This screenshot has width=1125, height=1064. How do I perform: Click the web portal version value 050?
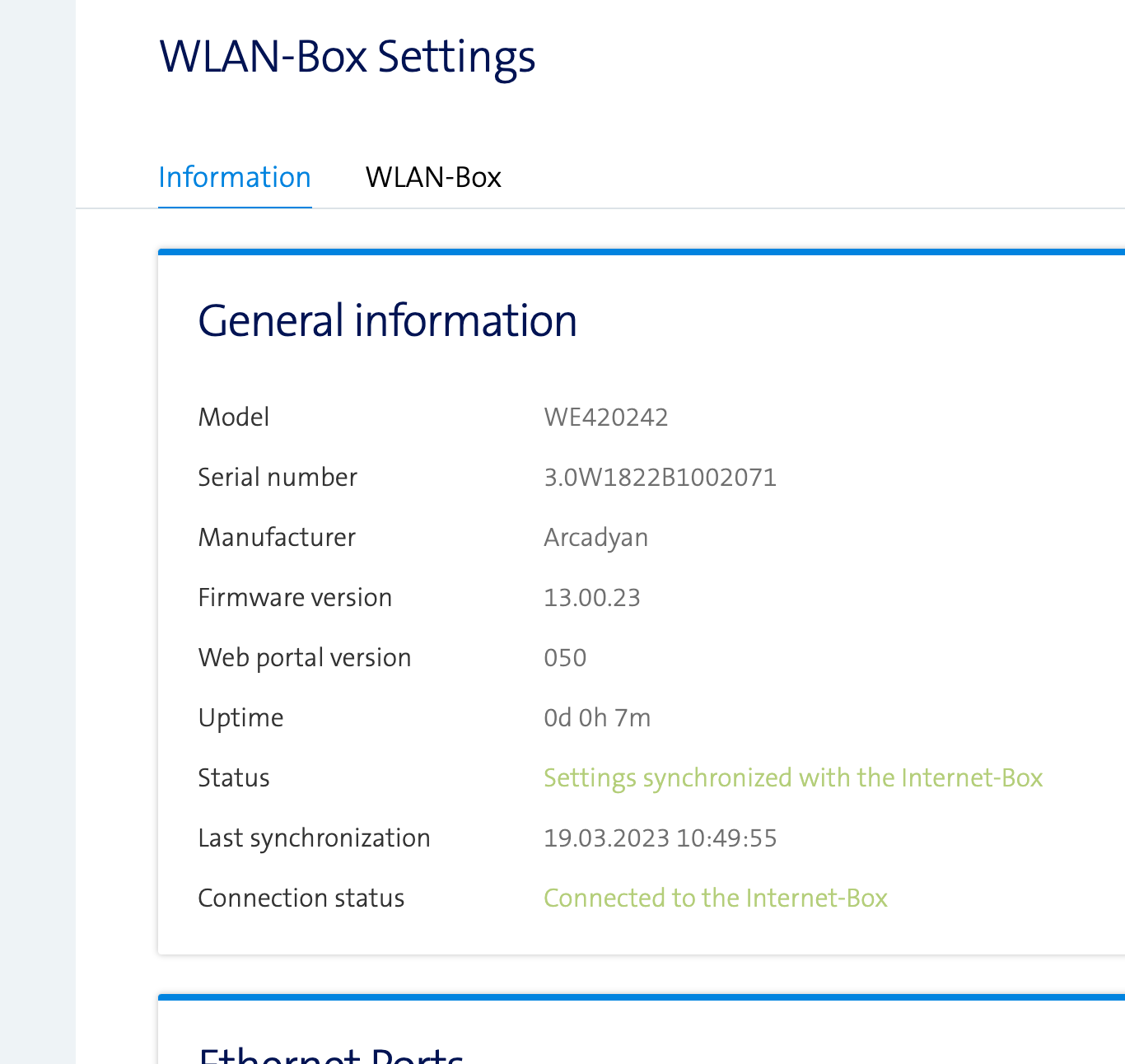[565, 658]
